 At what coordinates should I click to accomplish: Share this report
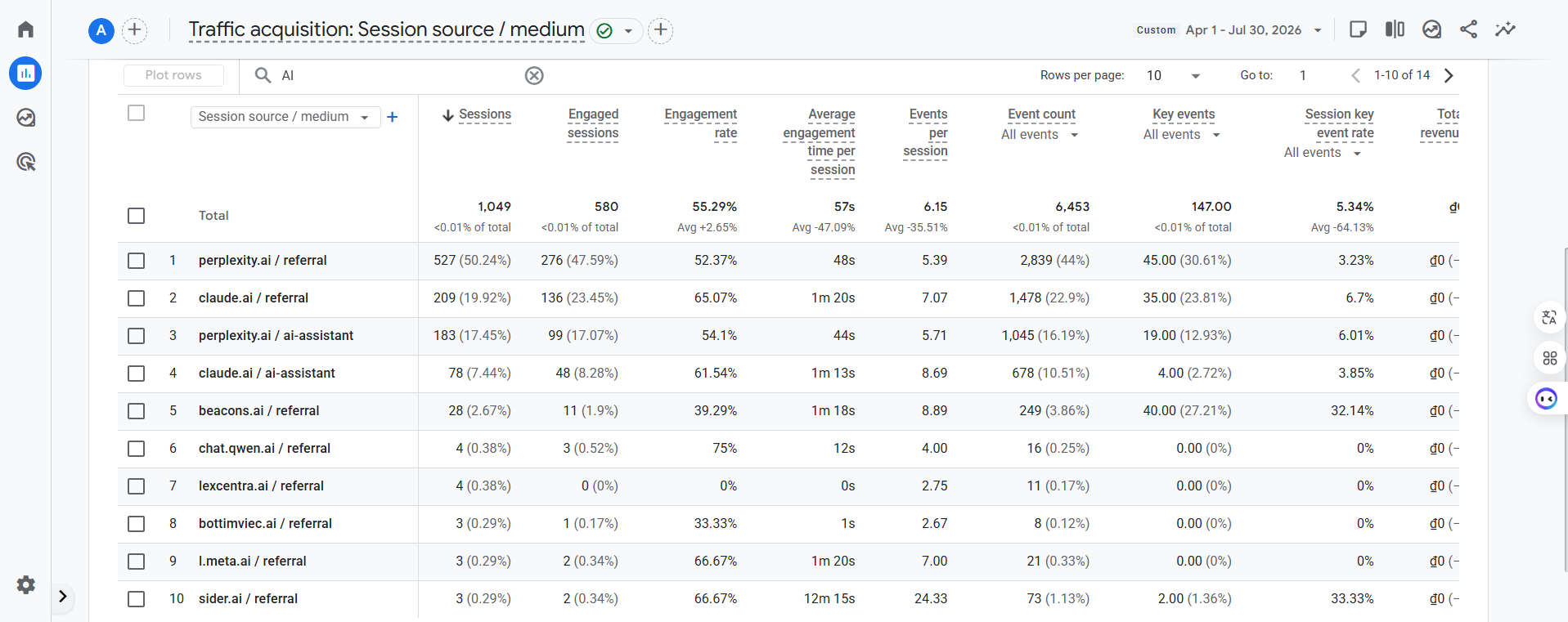(1468, 29)
